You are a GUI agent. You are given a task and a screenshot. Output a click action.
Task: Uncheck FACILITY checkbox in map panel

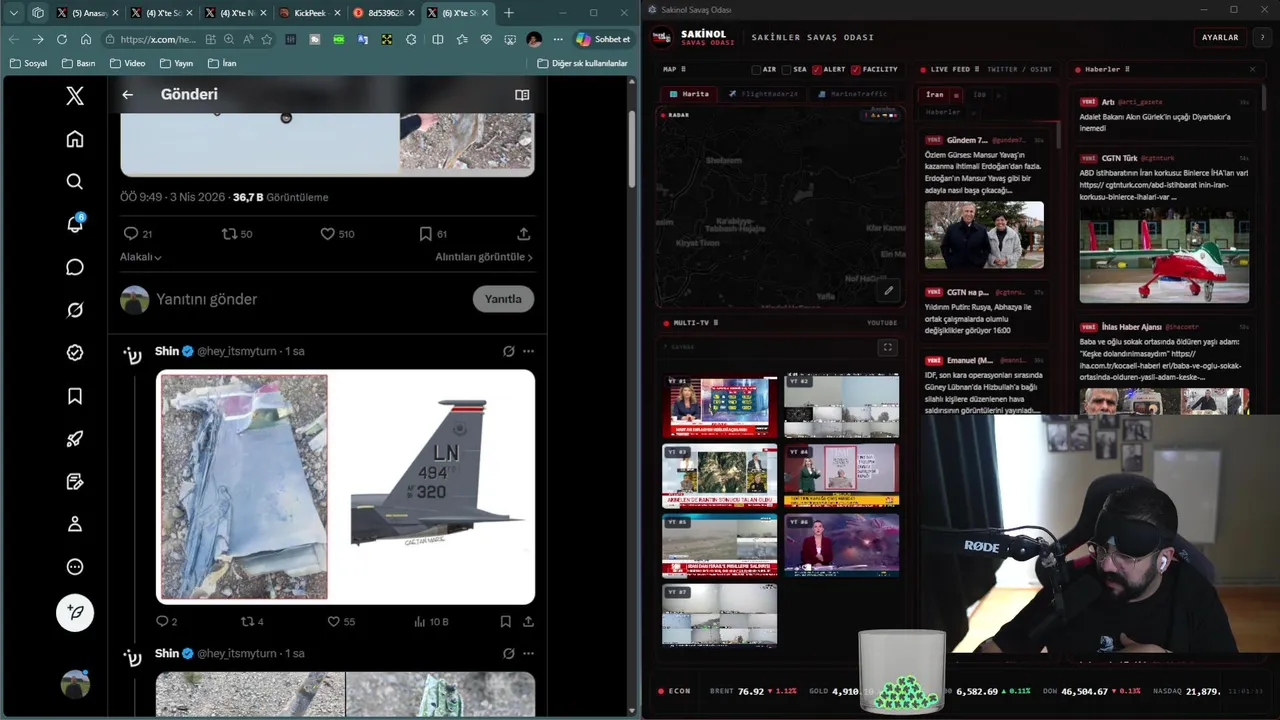(x=855, y=70)
